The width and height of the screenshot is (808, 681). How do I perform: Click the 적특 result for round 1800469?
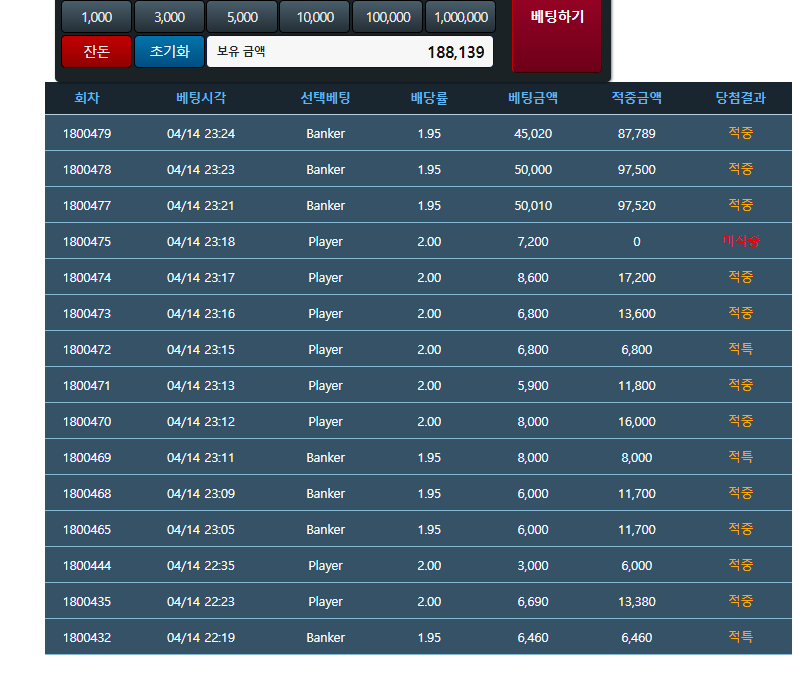740,457
